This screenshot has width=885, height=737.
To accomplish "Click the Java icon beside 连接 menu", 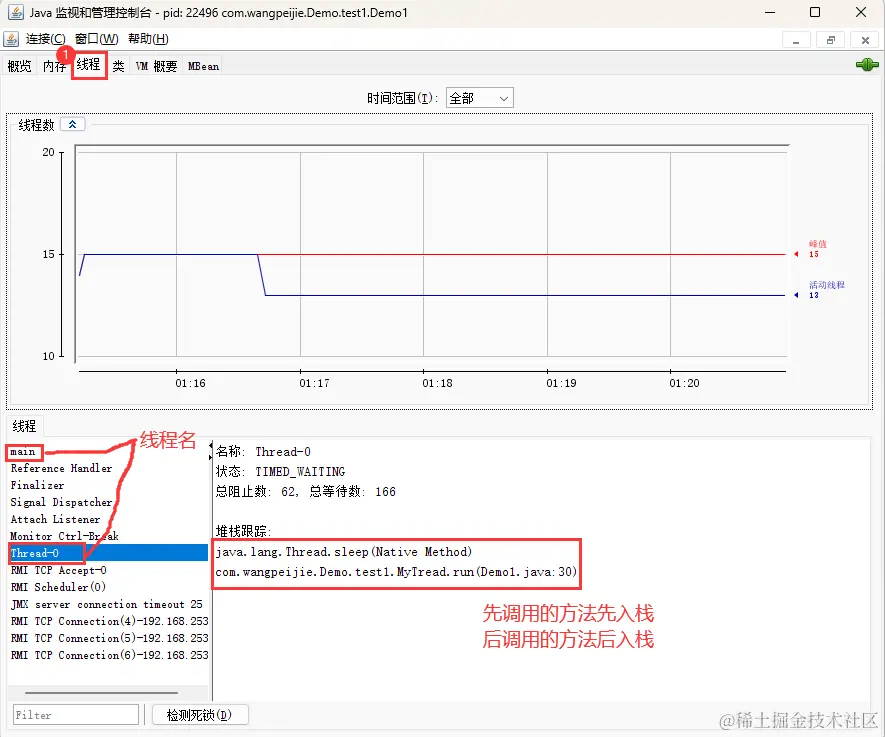I will tap(11, 39).
